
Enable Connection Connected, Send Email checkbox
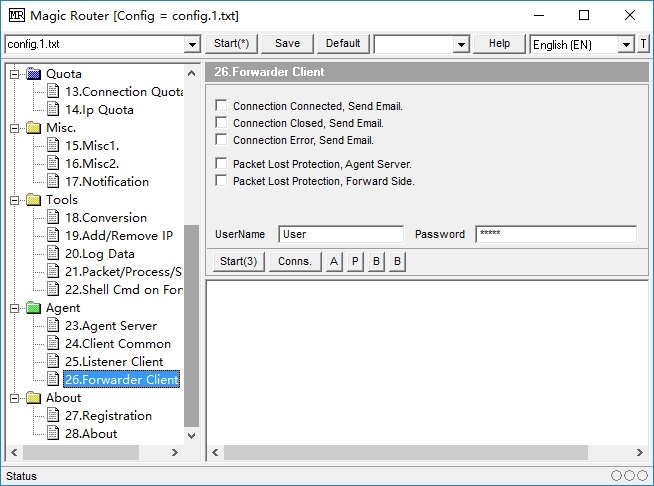click(221, 106)
